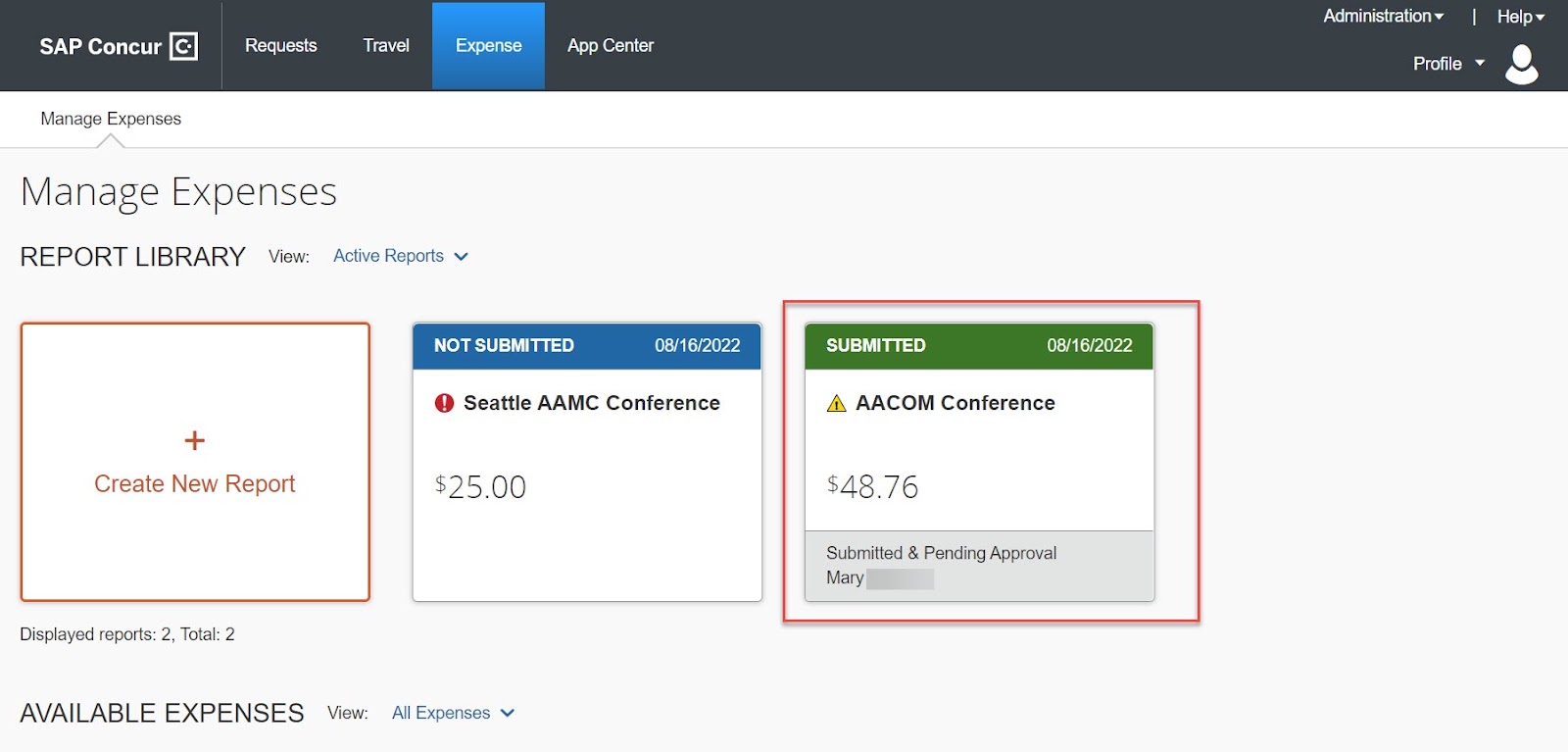Click the REPORT LIBRARY heading
Screen dimensions: 1568x752
133,257
